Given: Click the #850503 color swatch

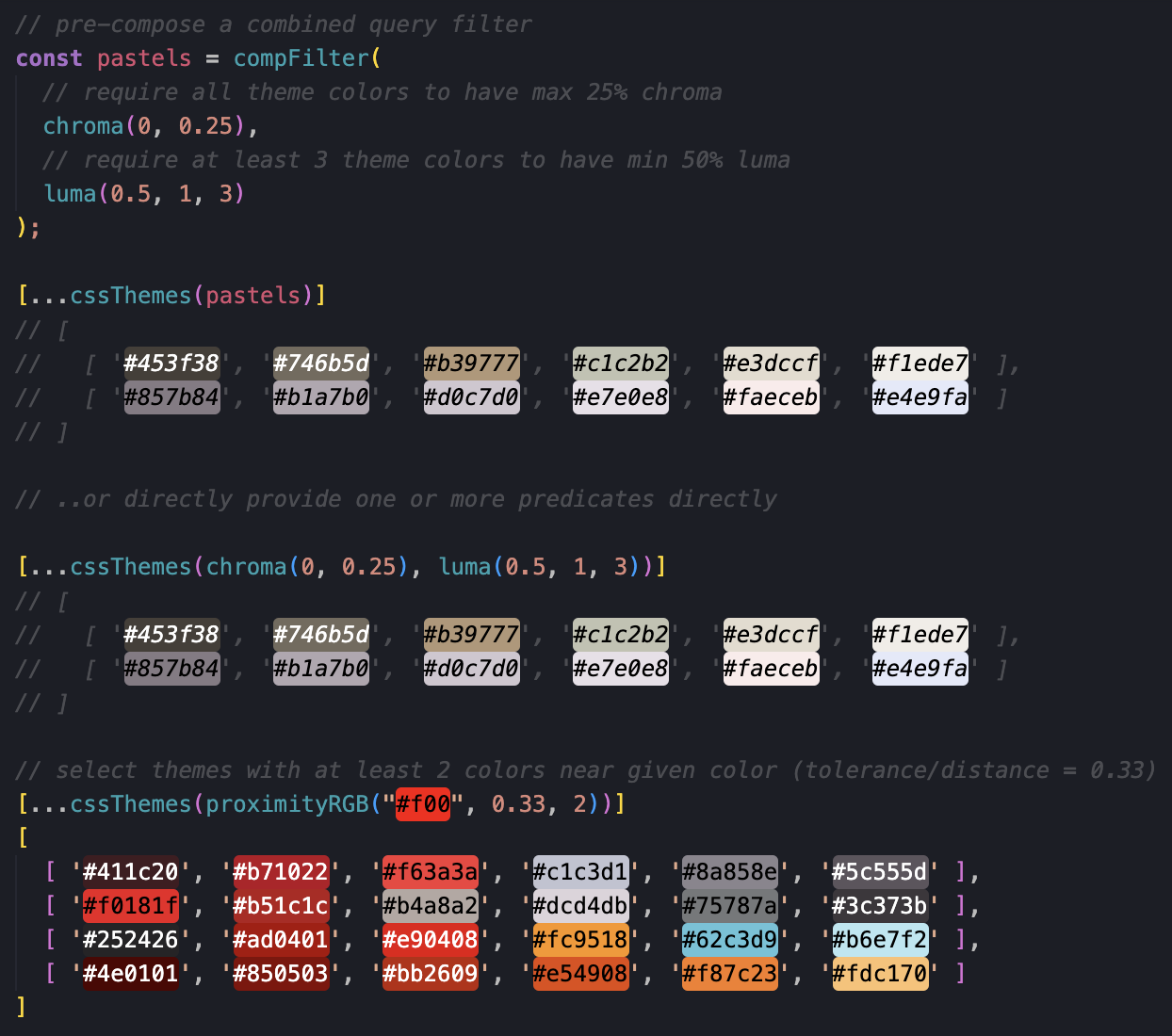Looking at the screenshot, I should coord(281,973).
